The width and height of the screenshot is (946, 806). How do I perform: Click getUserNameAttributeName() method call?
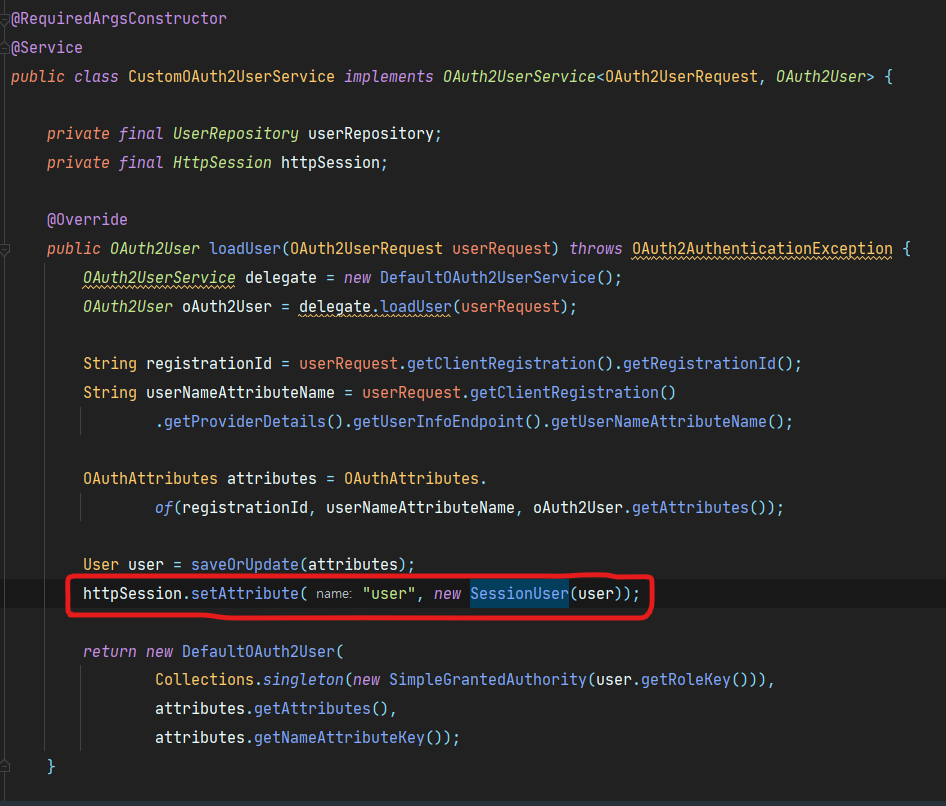tap(667, 422)
